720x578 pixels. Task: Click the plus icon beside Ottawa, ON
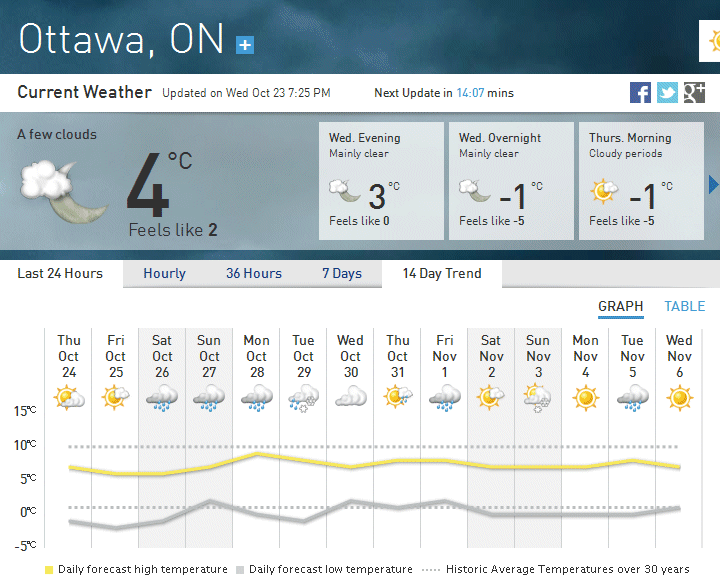(x=245, y=45)
